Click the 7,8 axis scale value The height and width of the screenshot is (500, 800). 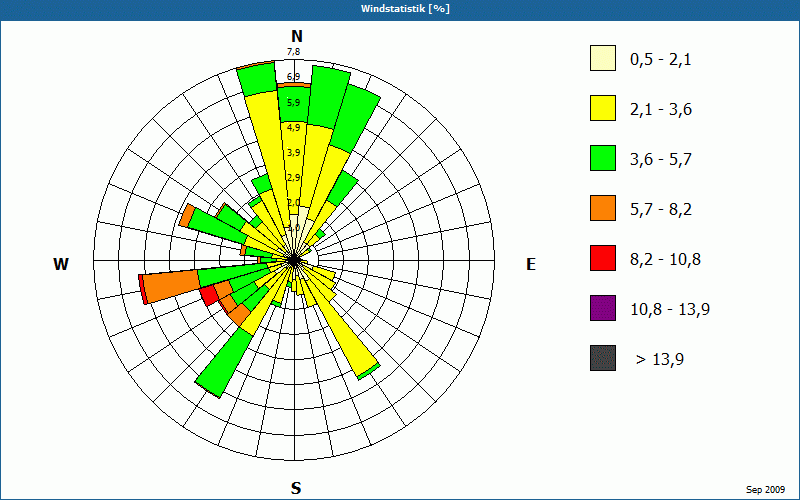pos(294,52)
